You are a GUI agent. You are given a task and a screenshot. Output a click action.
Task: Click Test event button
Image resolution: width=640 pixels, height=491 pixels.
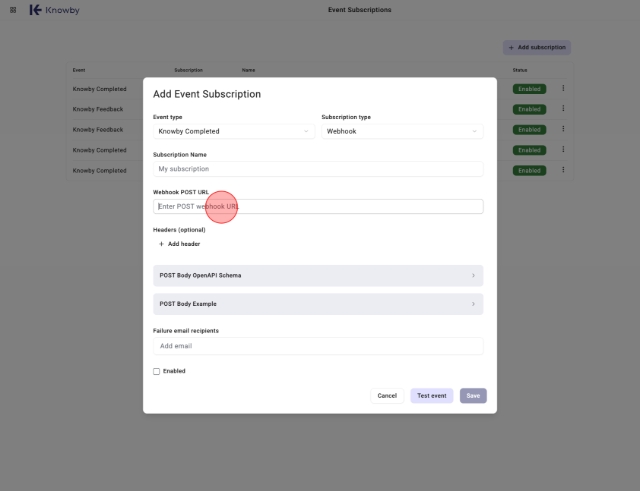tap(432, 396)
